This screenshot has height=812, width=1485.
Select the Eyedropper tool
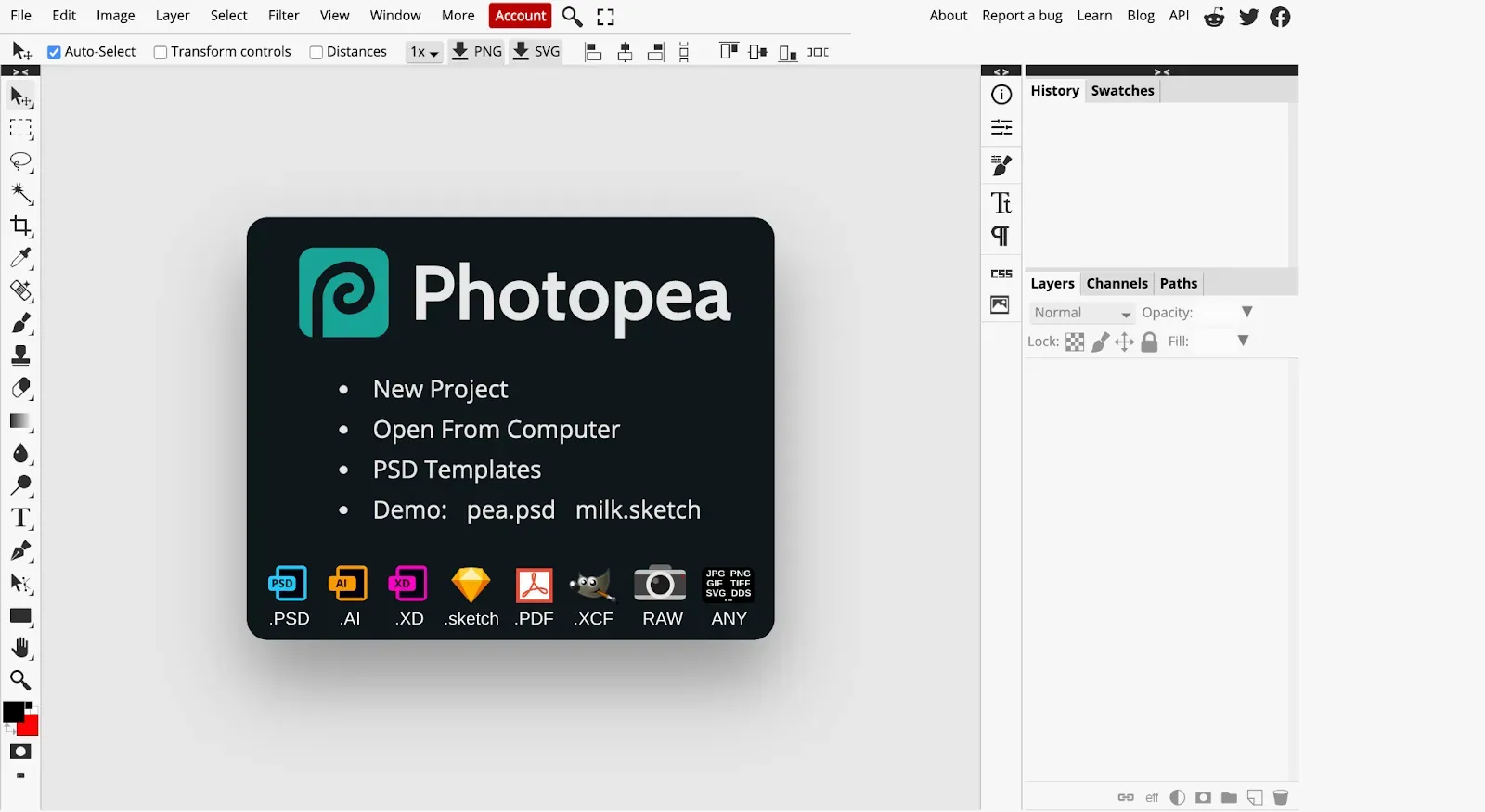[20, 258]
